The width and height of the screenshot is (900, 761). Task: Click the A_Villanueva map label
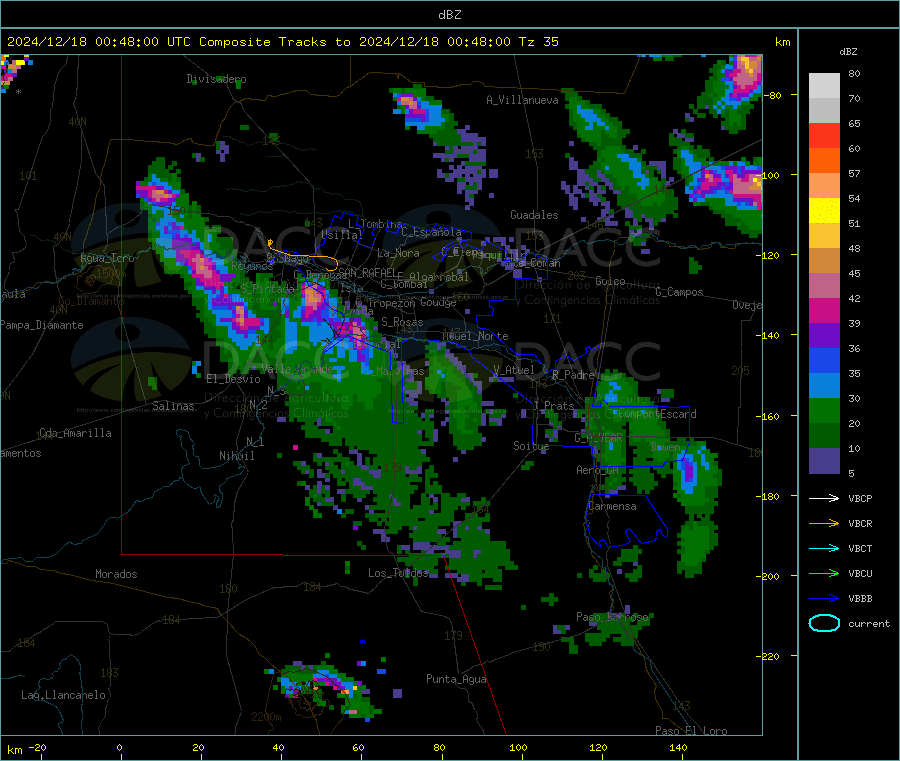(522, 100)
